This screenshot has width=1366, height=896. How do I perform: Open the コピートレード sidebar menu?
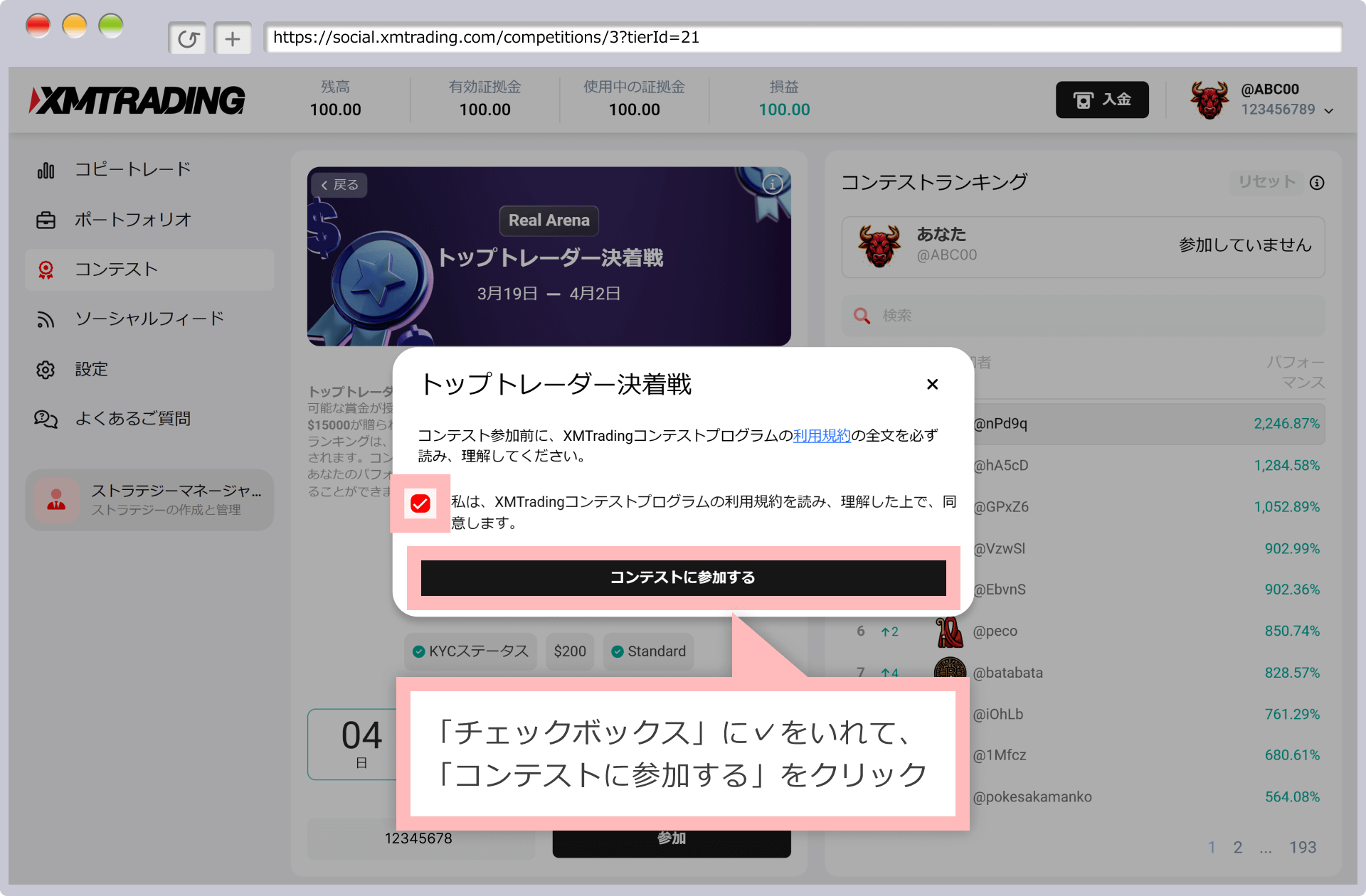[x=149, y=169]
